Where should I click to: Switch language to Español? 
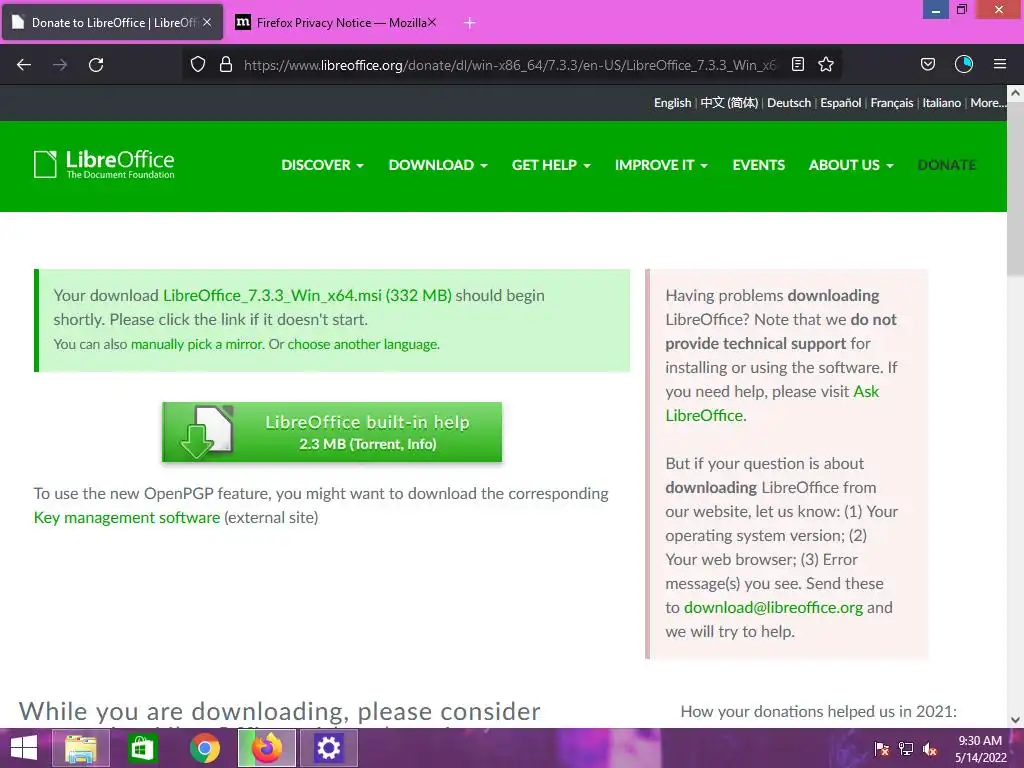pos(840,103)
